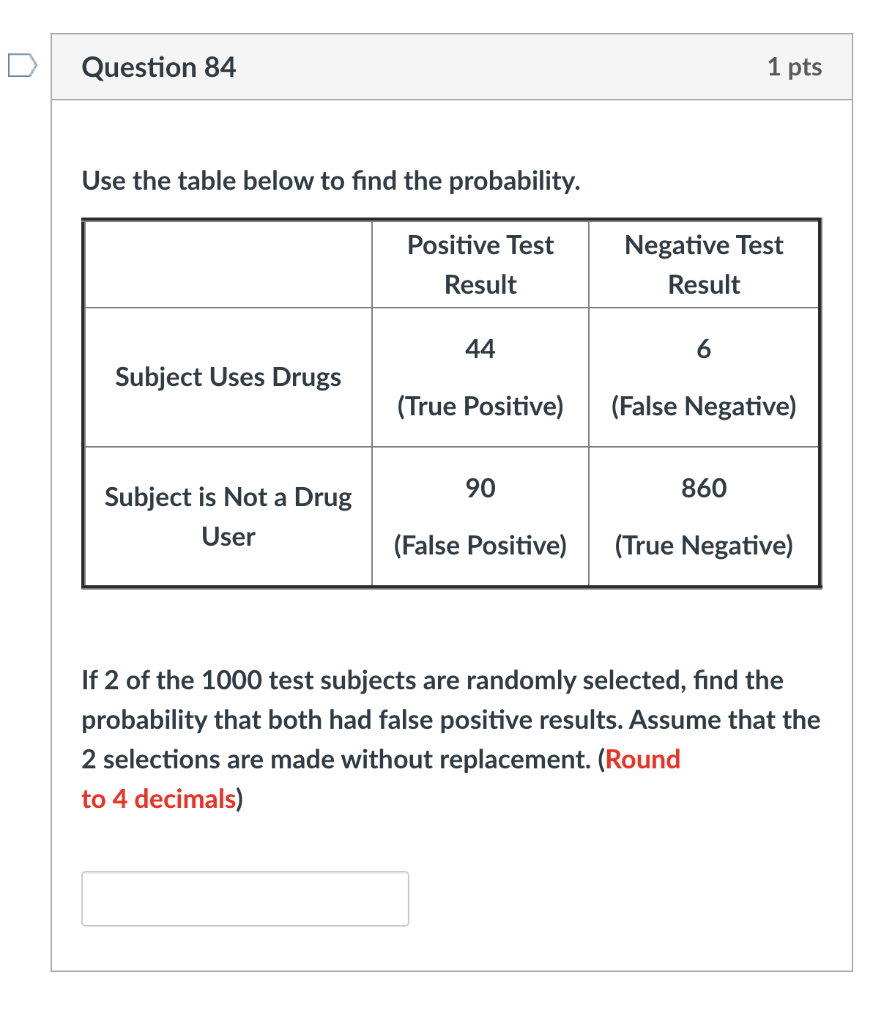Click the Subject is Not a Drug User label

(228, 516)
